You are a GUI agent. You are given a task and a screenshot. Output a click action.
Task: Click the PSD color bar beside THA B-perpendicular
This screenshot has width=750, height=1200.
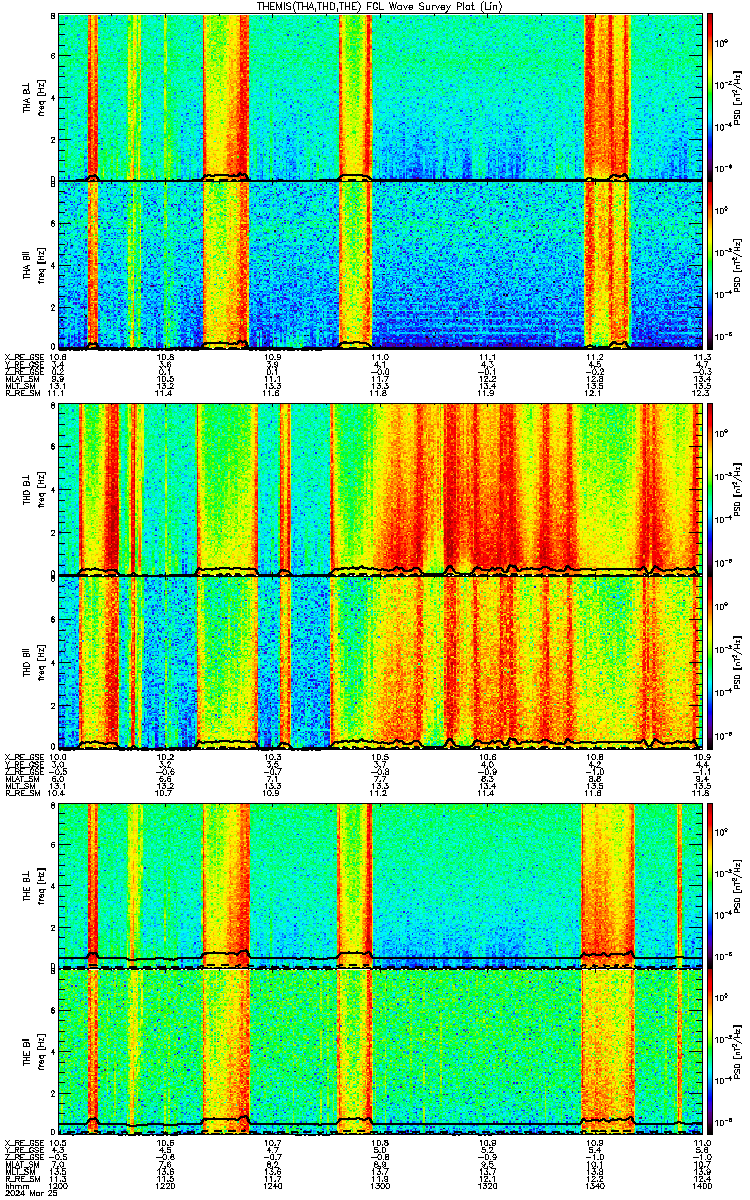point(710,97)
